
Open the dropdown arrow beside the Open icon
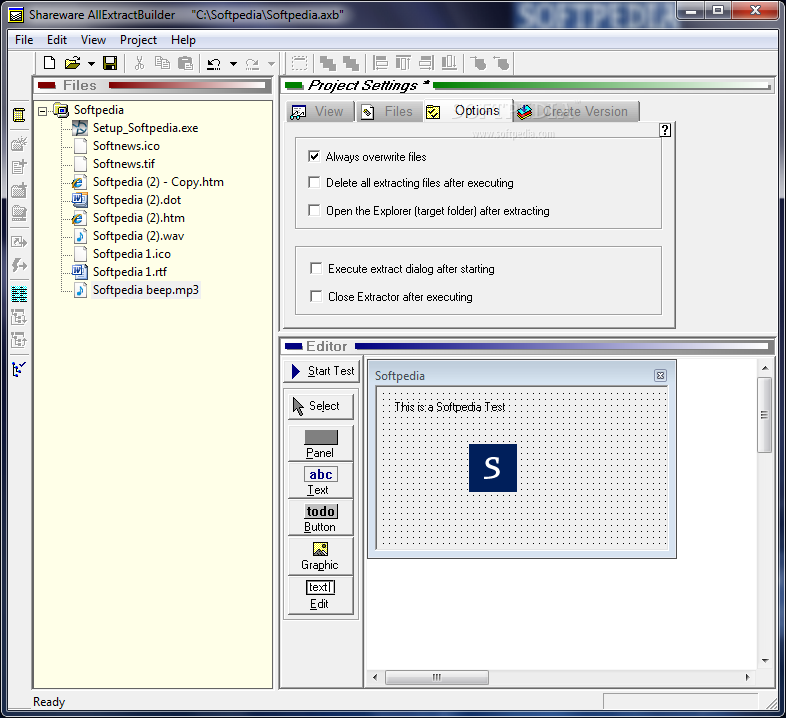pos(91,64)
